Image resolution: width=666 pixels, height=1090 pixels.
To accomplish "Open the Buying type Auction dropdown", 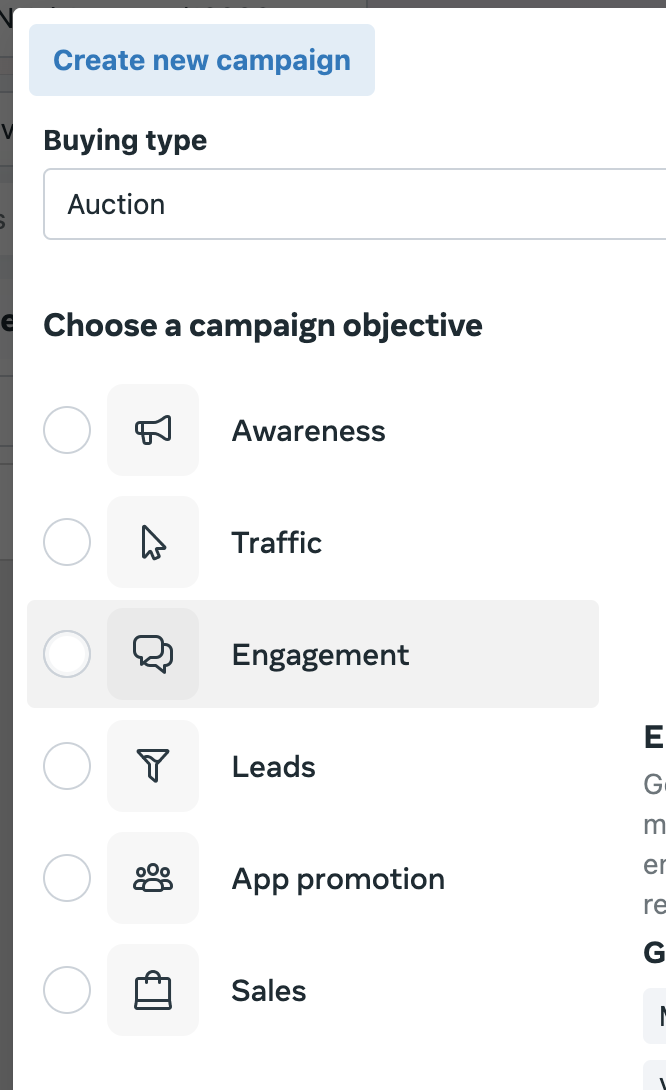I will [x=355, y=205].
